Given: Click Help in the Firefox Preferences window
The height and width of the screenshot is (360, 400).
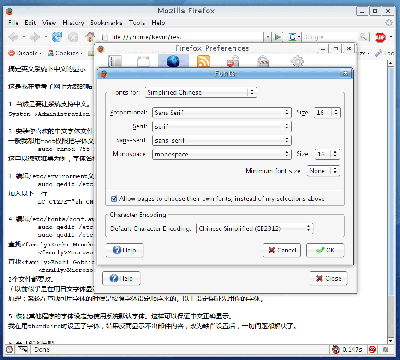Looking at the screenshot, I should [x=121, y=278].
